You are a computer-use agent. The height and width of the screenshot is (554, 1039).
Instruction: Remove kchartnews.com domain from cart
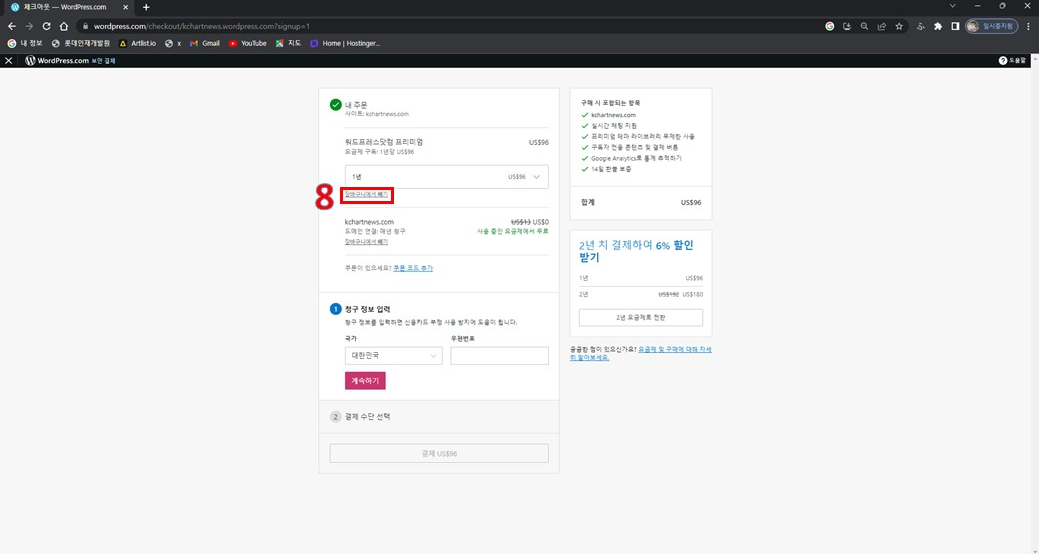[x=366, y=242]
